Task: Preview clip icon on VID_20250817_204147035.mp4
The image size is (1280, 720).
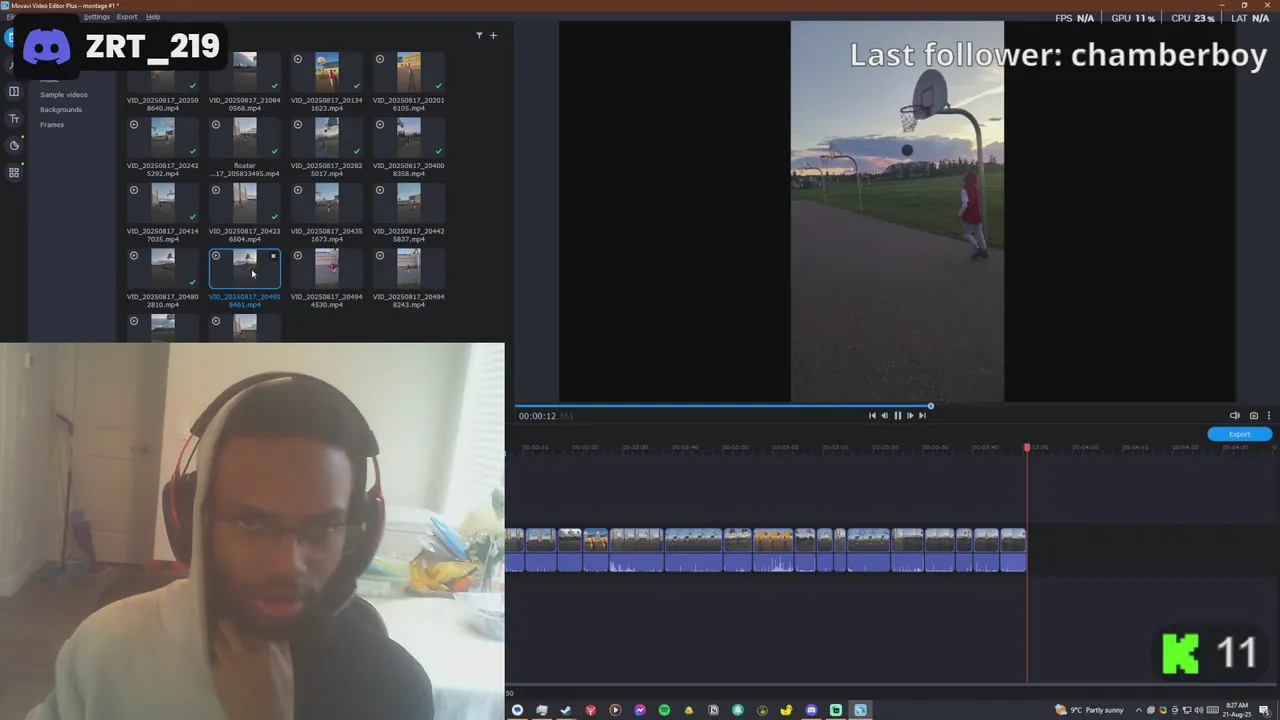Action: (x=134, y=190)
